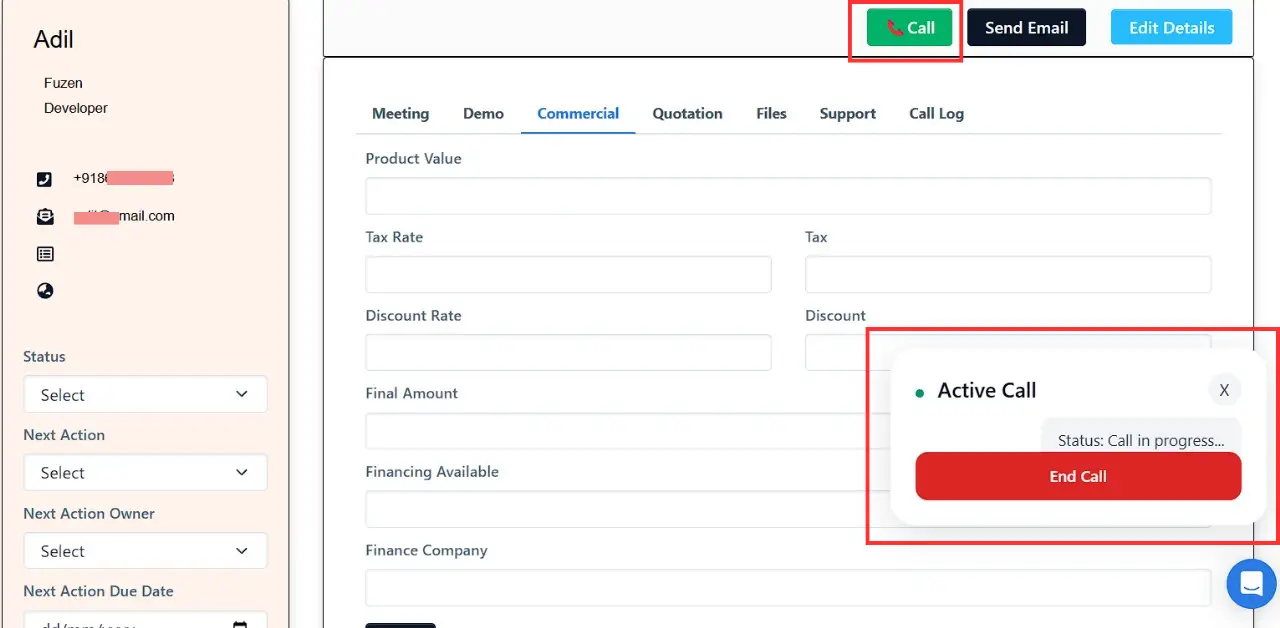Viewport: 1280px width, 628px height.
Task: Open the Quotation tab
Action: click(687, 113)
